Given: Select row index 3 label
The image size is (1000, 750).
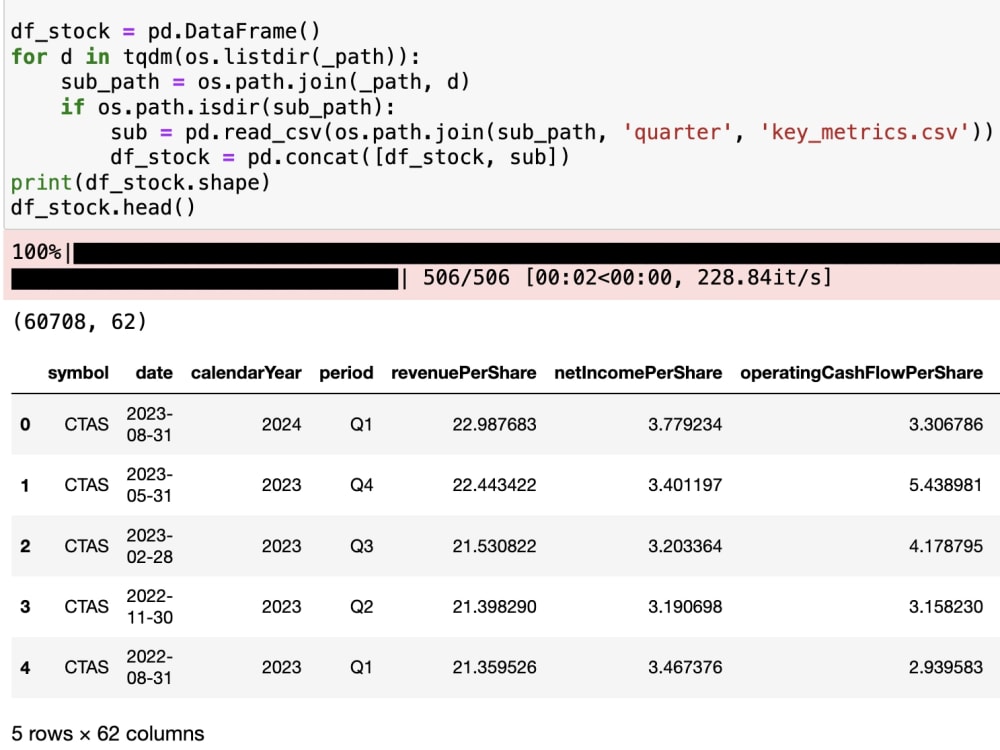Looking at the screenshot, I should click(25, 607).
